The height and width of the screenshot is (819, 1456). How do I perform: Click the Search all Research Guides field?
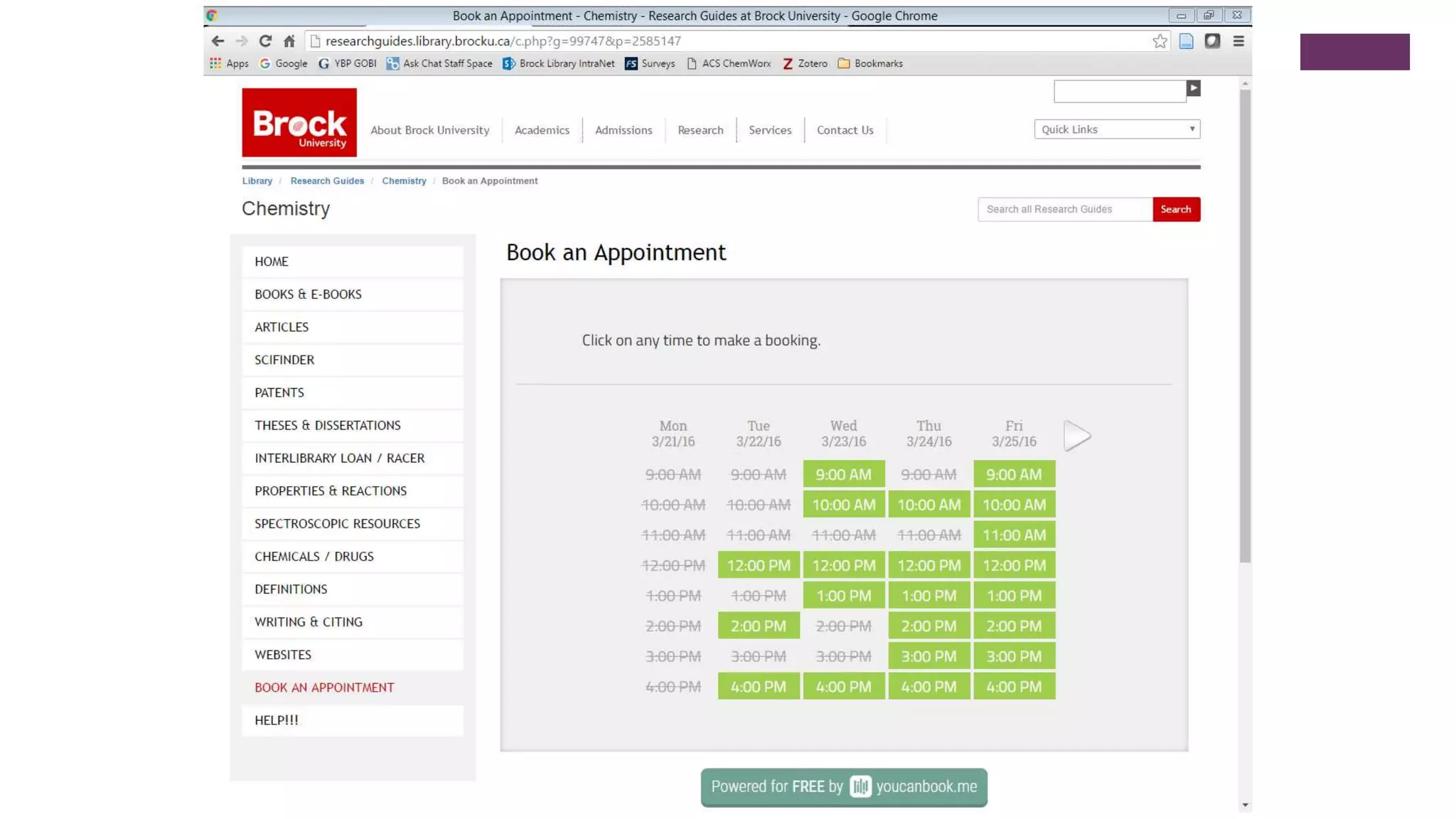[1064, 209]
